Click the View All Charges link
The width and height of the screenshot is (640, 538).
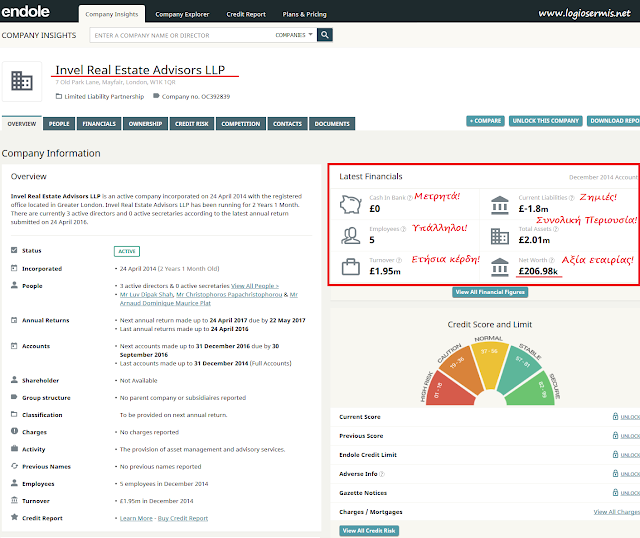pos(616,512)
